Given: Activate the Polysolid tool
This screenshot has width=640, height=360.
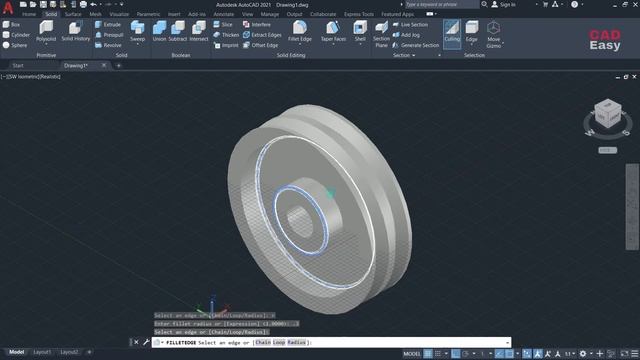Looking at the screenshot, I should (x=46, y=31).
